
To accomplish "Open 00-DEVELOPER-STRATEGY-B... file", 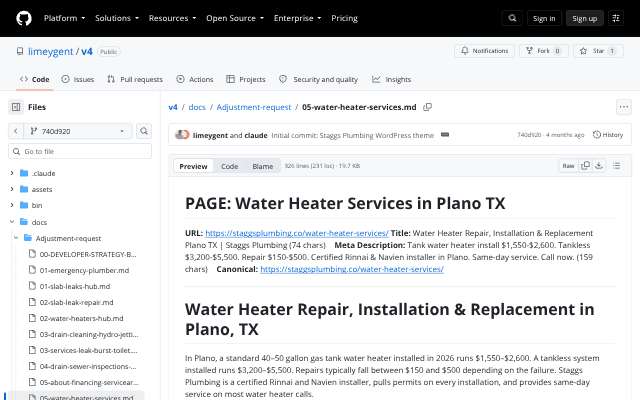I will tap(88, 254).
